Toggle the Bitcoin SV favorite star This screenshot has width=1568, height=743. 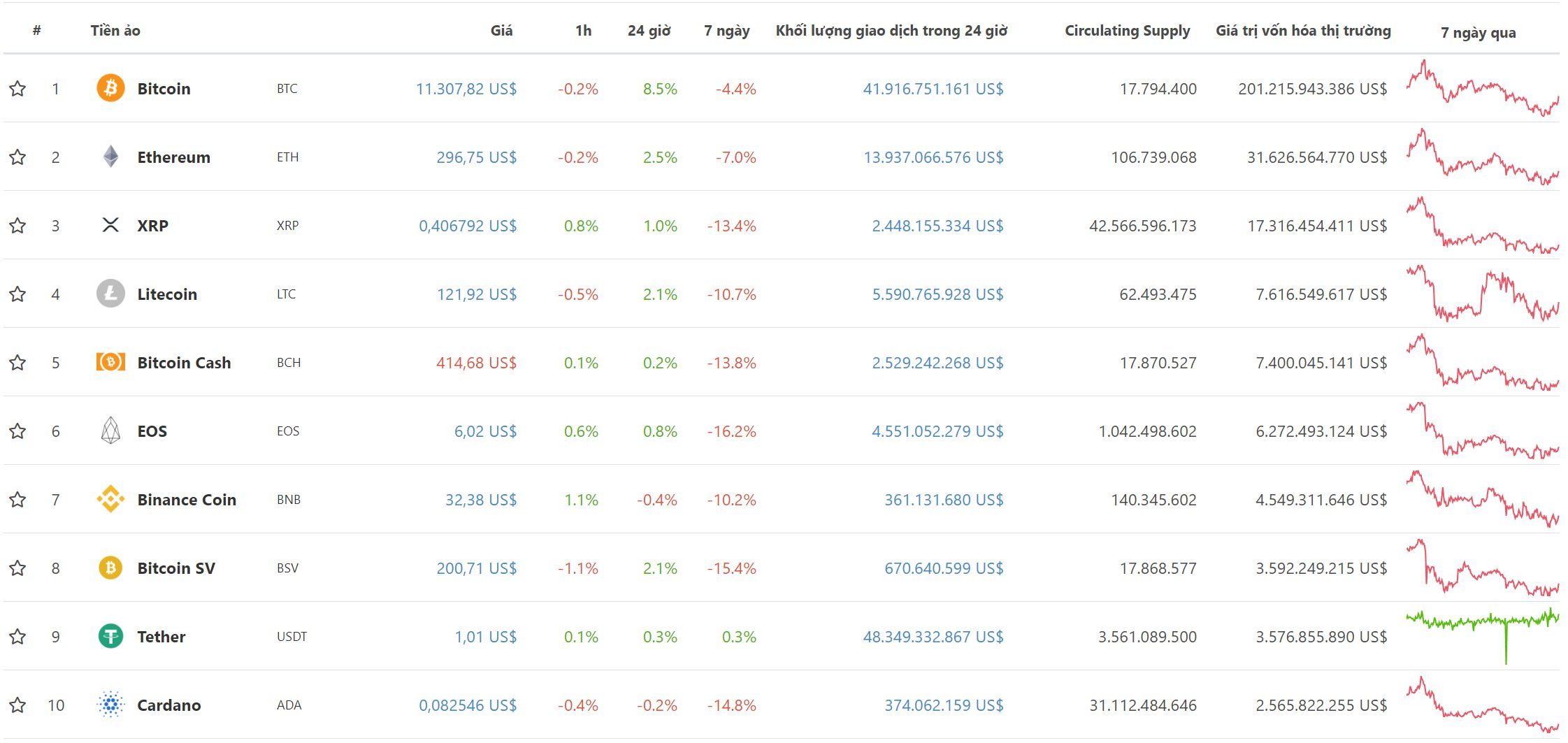pyautogui.click(x=17, y=568)
